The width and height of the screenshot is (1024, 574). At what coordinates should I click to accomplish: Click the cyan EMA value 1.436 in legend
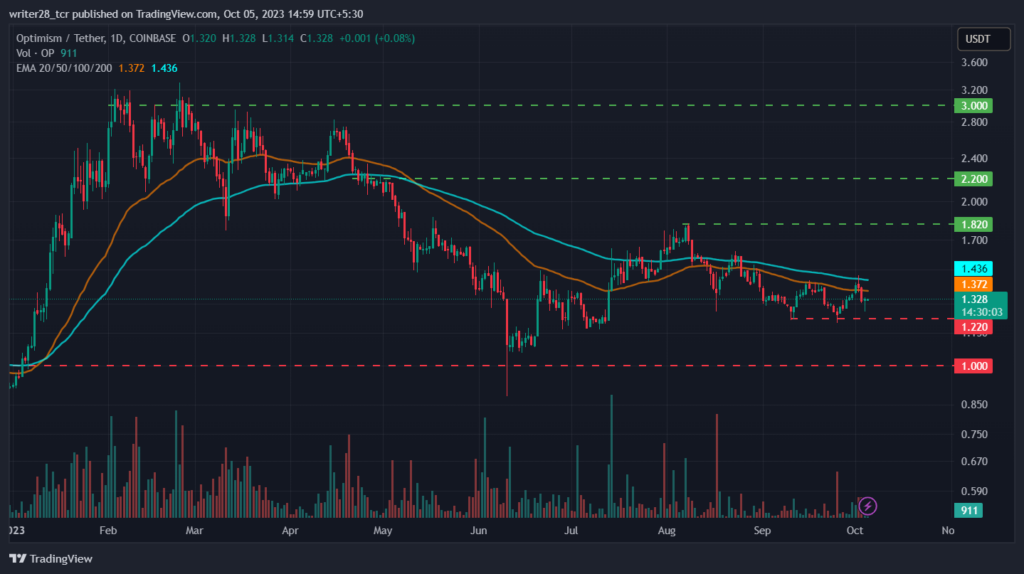pyautogui.click(x=164, y=68)
